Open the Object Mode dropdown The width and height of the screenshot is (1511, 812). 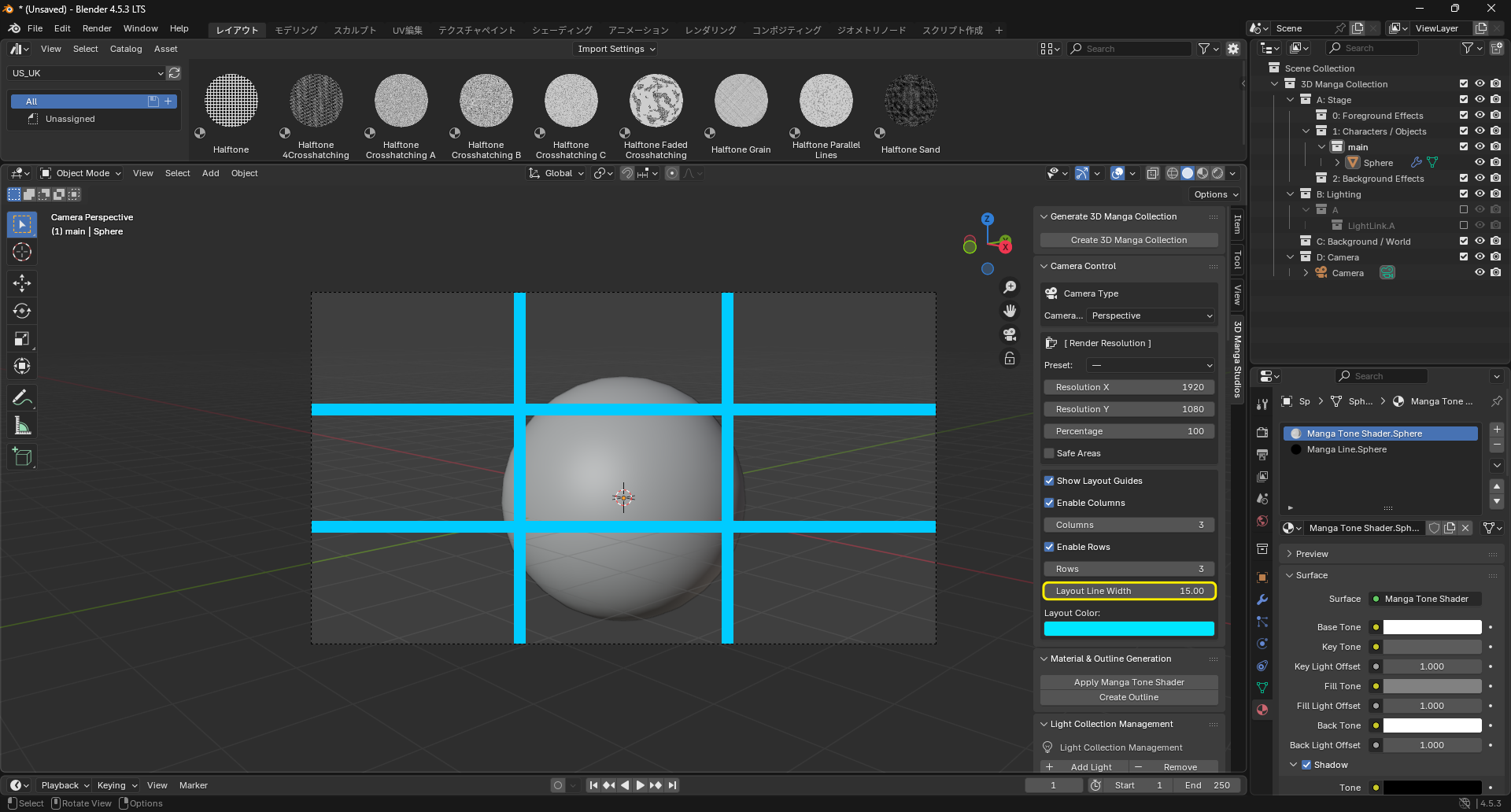81,173
